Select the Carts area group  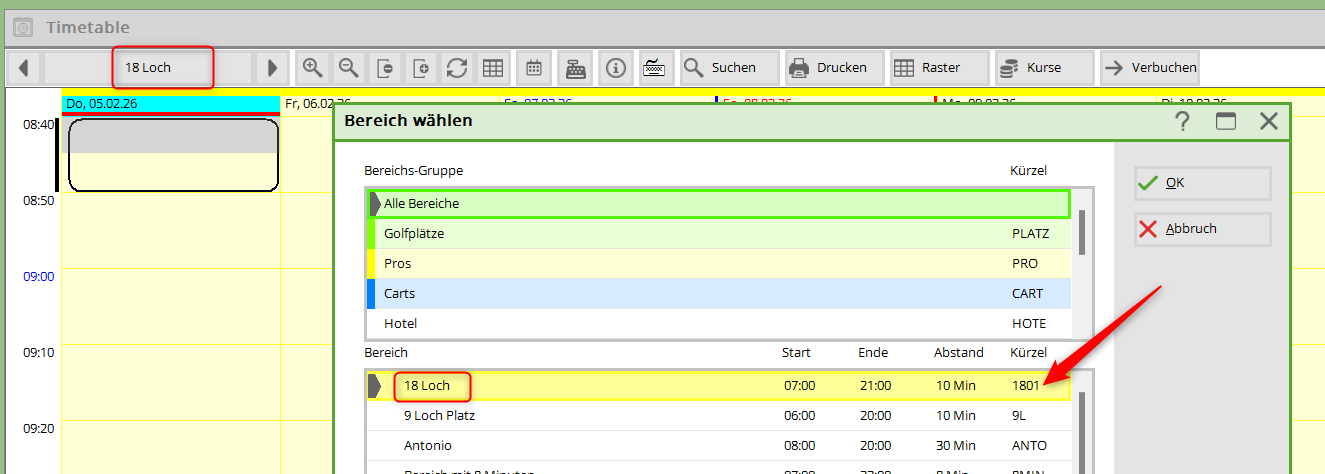point(399,293)
